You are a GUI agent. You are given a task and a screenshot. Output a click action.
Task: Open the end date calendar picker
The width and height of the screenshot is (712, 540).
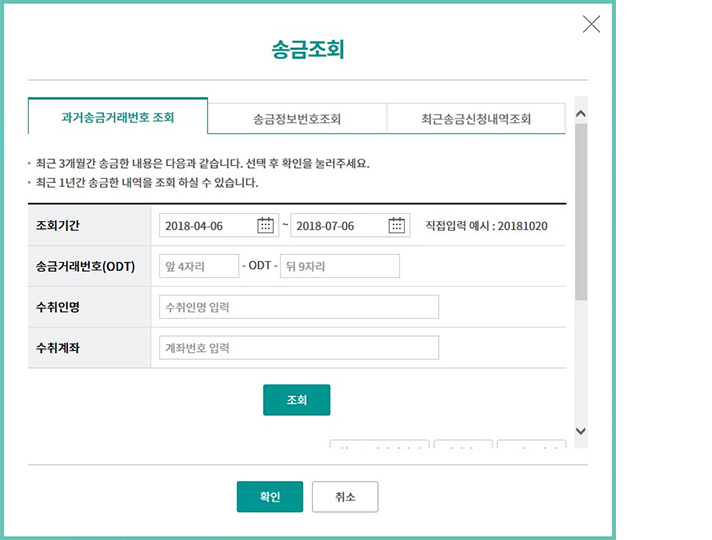click(397, 225)
